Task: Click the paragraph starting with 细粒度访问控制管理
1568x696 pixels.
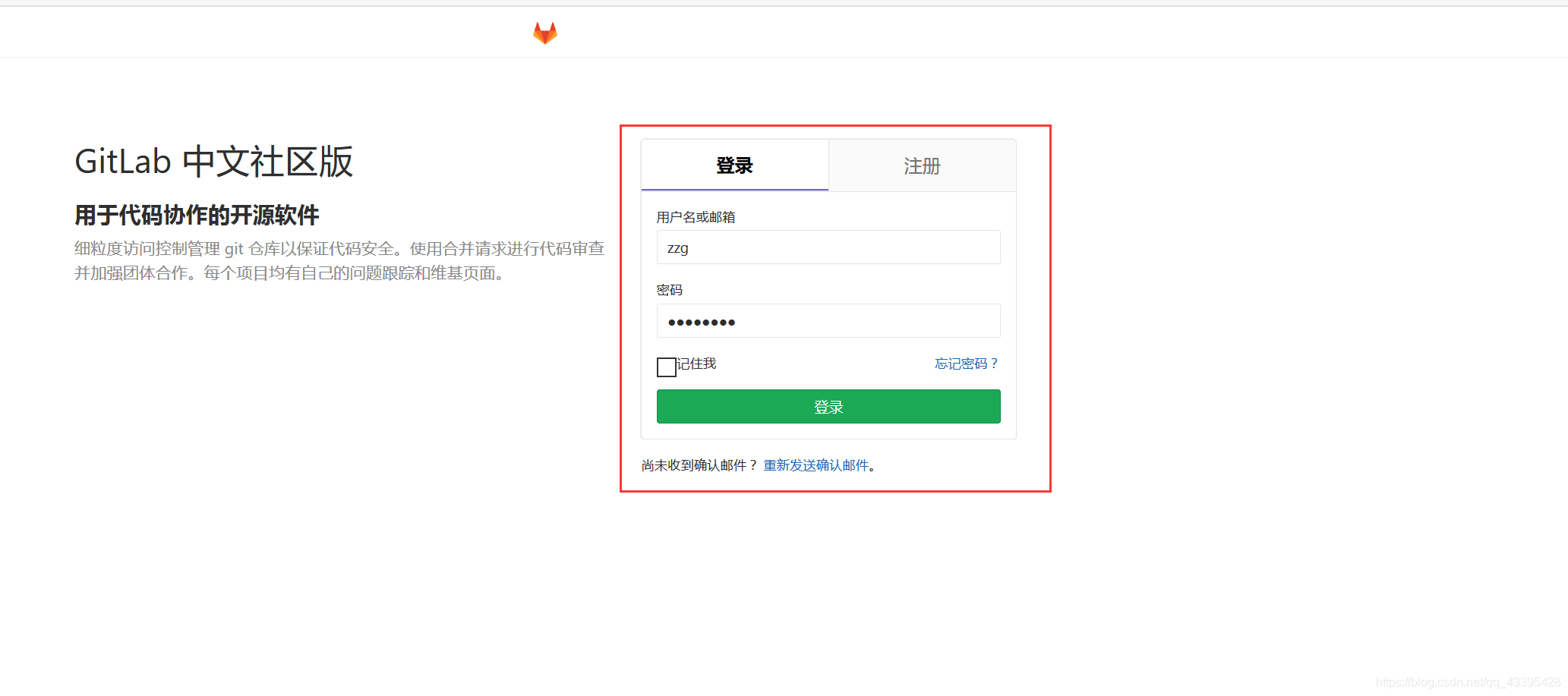Action: click(x=339, y=261)
